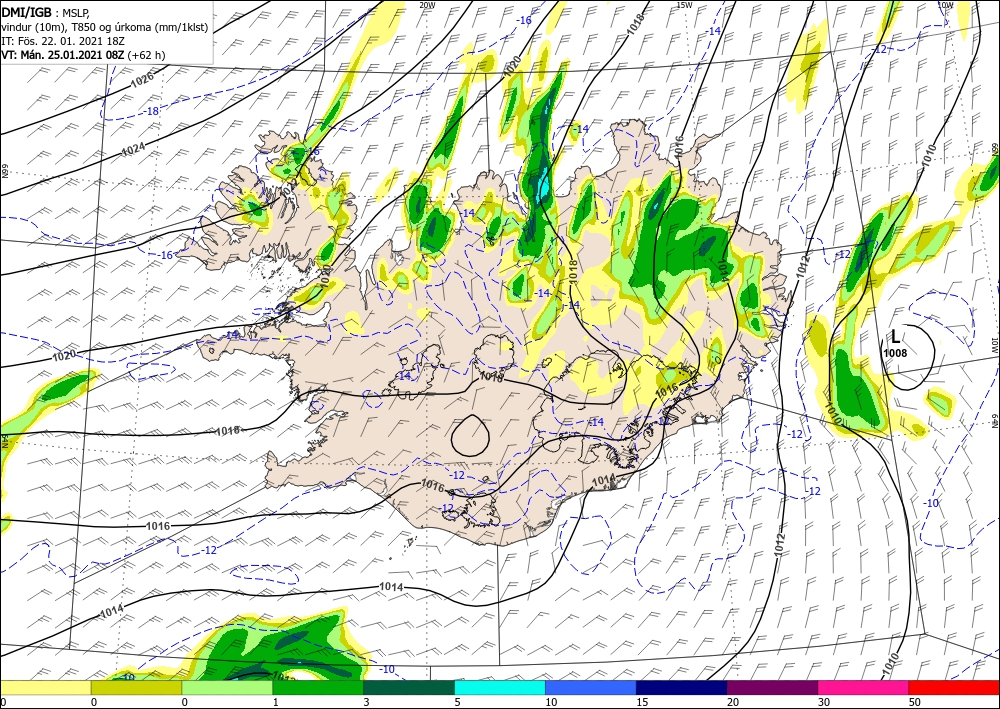Viewport: 1000px width, 709px height.
Task: Click legend value '10' under the color bar
Action: click(x=550, y=702)
